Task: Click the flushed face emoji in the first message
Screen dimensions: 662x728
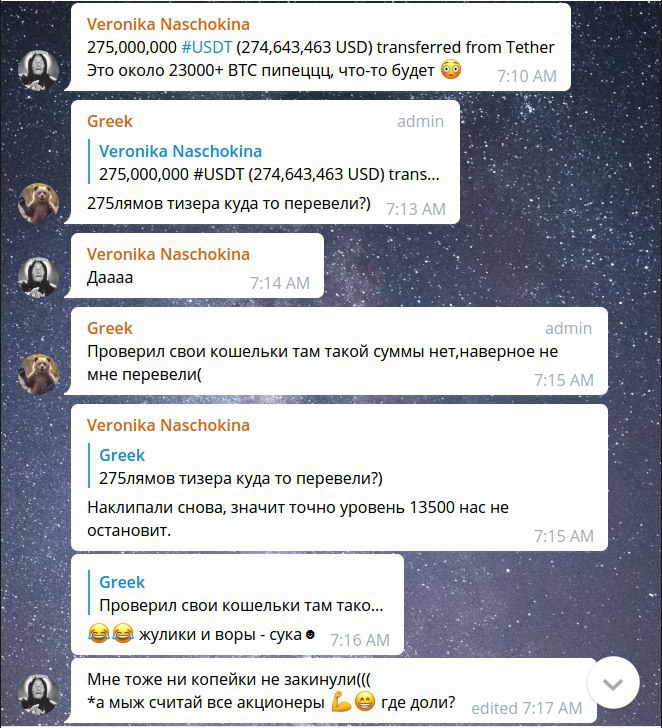Action: click(x=451, y=70)
